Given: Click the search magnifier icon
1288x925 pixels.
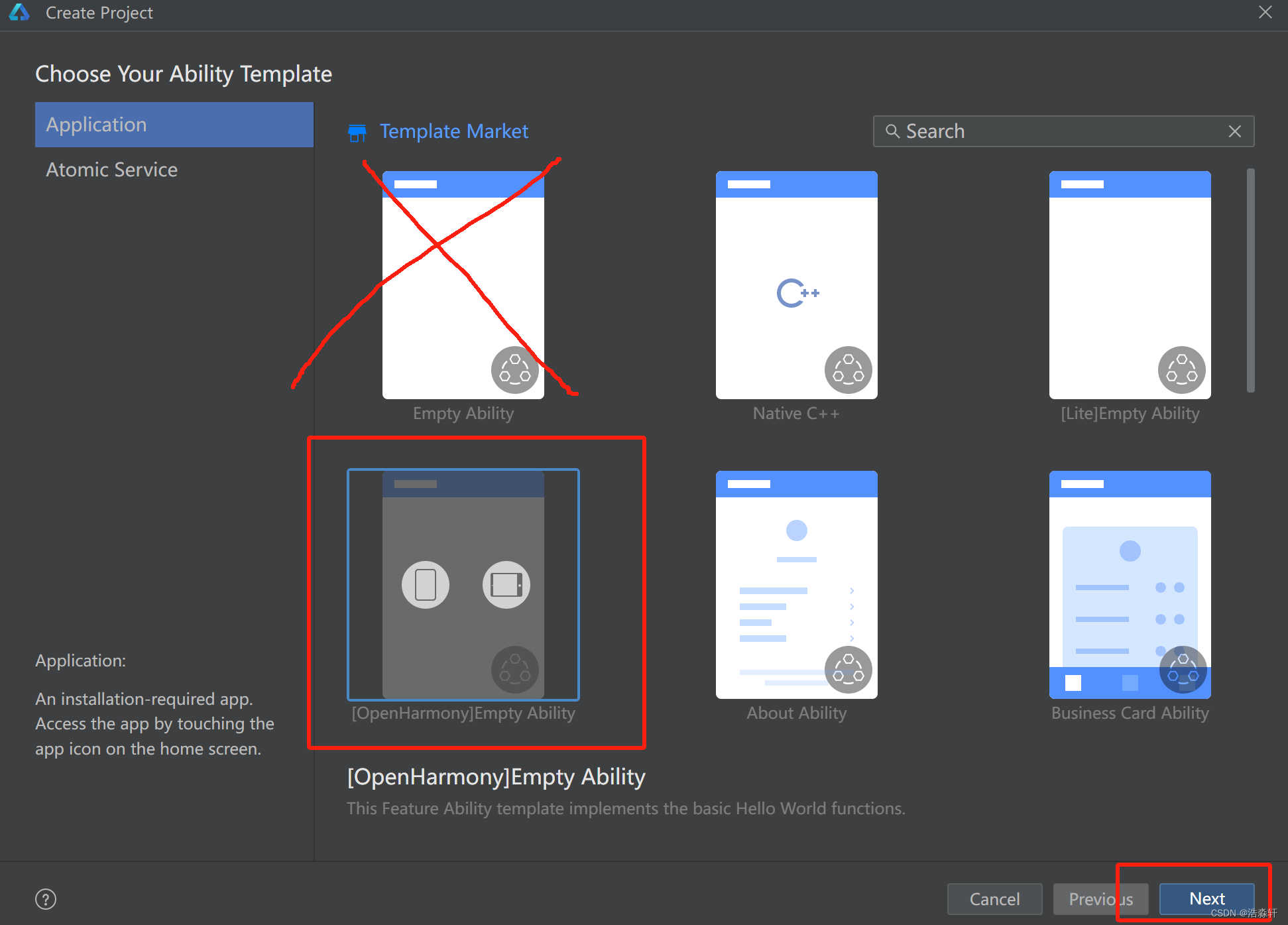Looking at the screenshot, I should 892,131.
